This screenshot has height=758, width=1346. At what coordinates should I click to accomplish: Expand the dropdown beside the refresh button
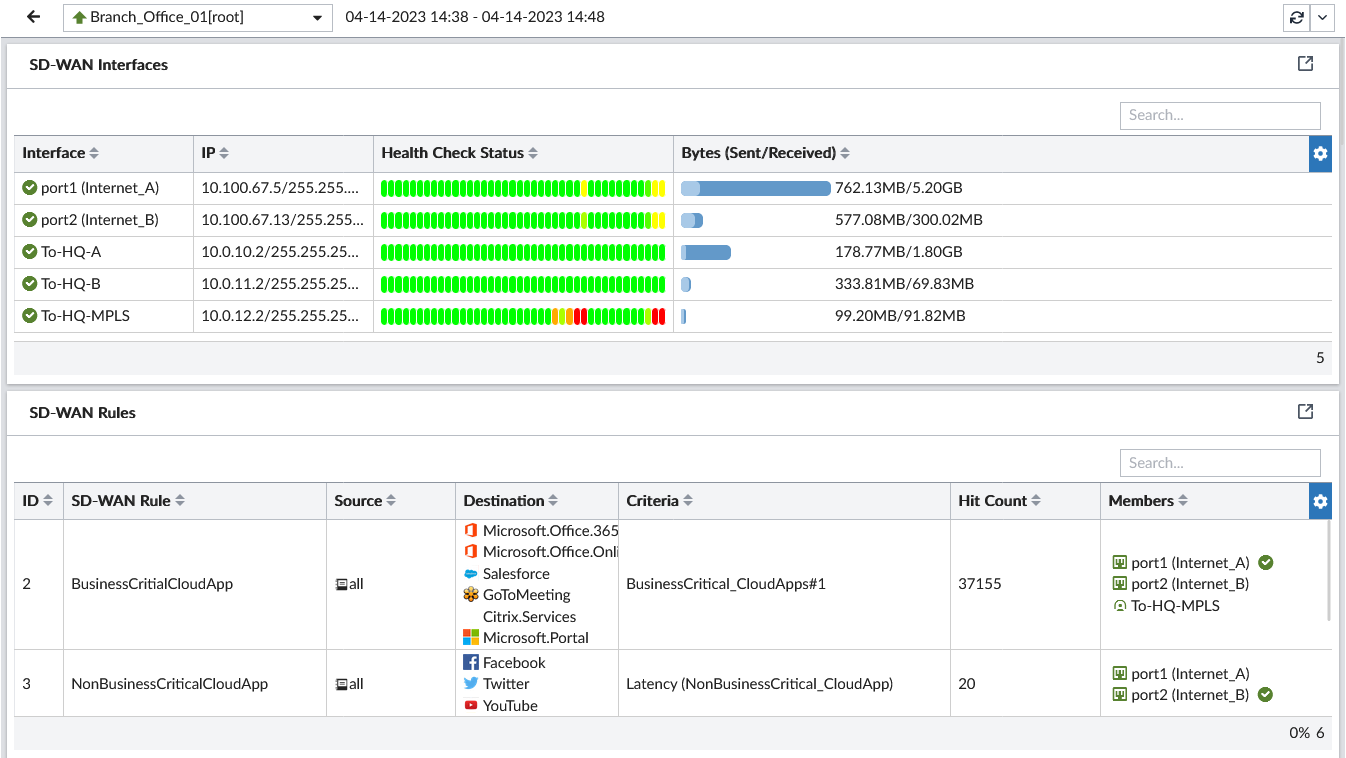(x=1322, y=17)
